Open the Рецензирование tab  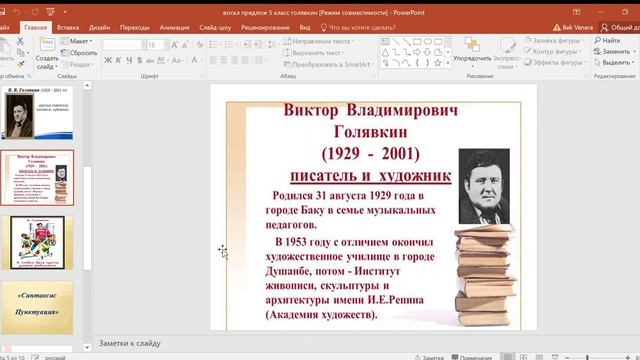tap(265, 27)
